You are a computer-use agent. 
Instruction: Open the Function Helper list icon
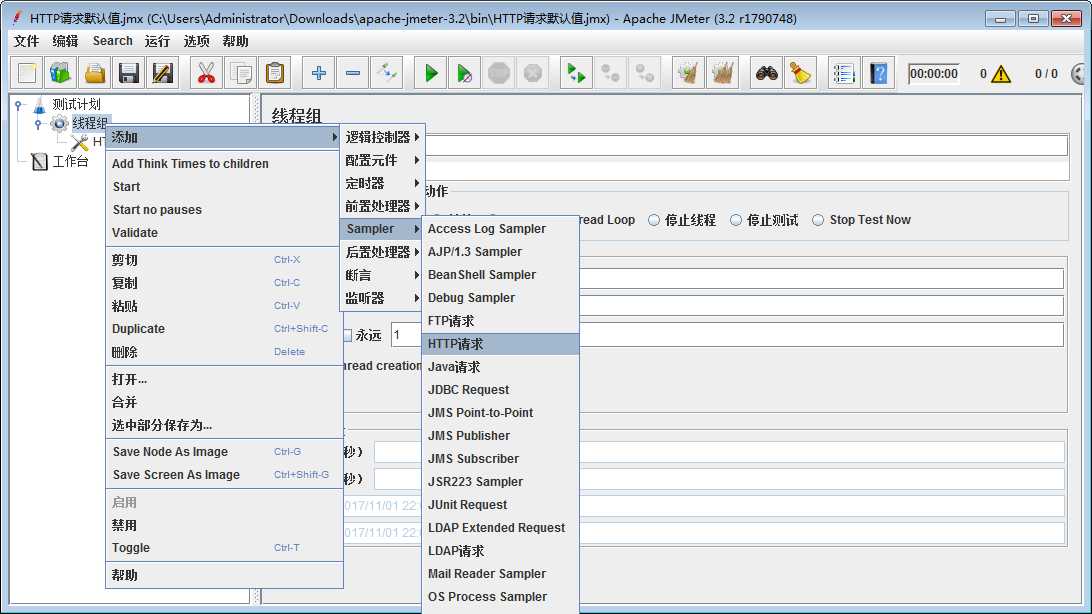tap(844, 73)
